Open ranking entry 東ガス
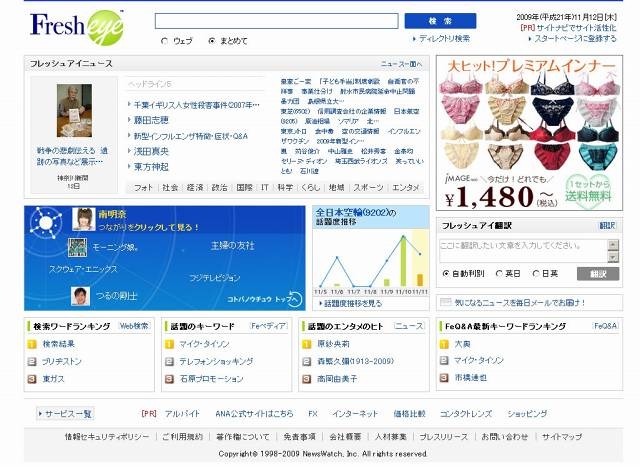Screen dimensions: 640x467 53,379
